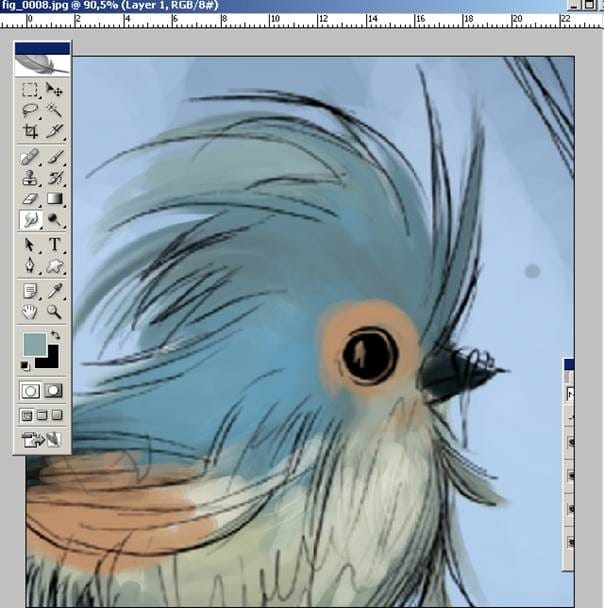Open the foreground color swatch
This screenshot has width=604, height=608.
(x=34, y=345)
